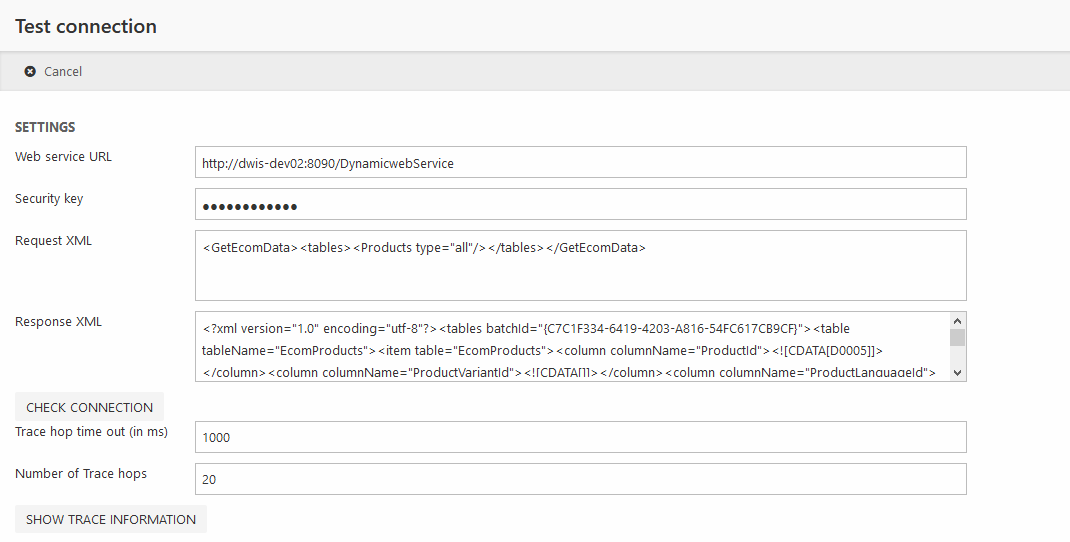
Task: Click the Request XML label
Action: point(53,241)
